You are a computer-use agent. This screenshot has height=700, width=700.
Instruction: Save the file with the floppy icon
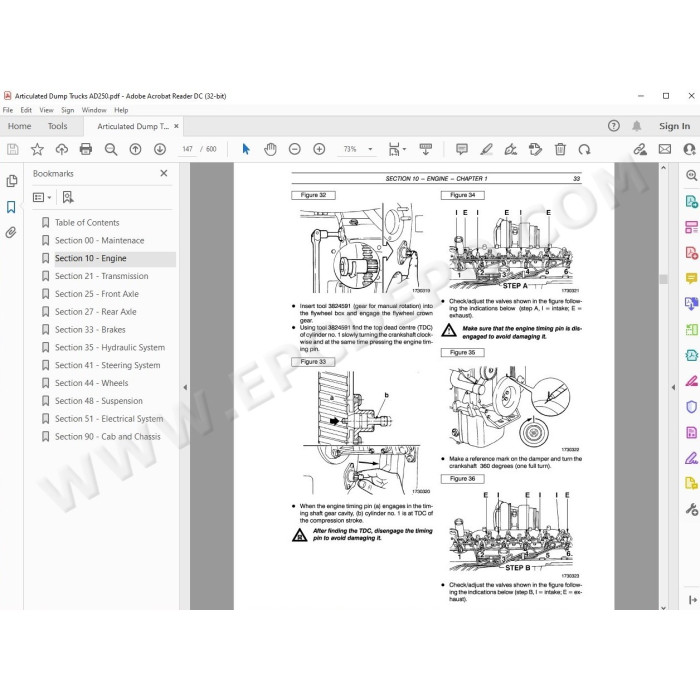(13, 149)
